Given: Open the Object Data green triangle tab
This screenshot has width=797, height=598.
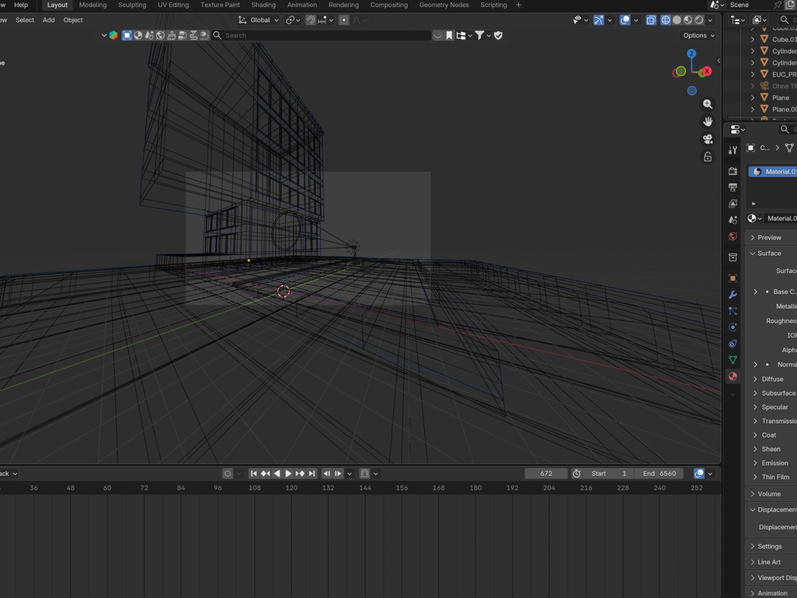Looking at the screenshot, I should tap(732, 360).
